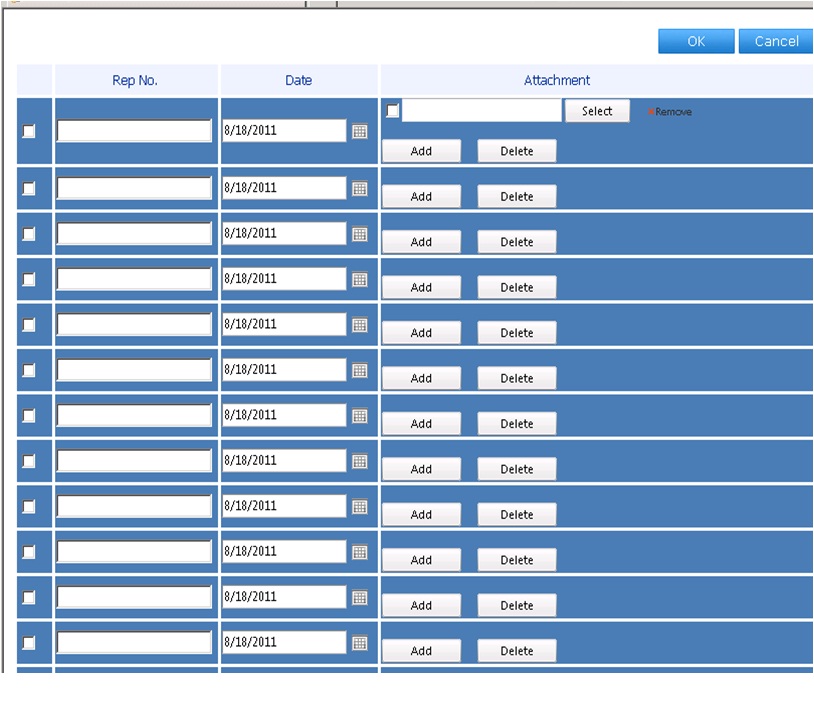
Task: Delete attachment in the sixth row
Action: tap(517, 378)
